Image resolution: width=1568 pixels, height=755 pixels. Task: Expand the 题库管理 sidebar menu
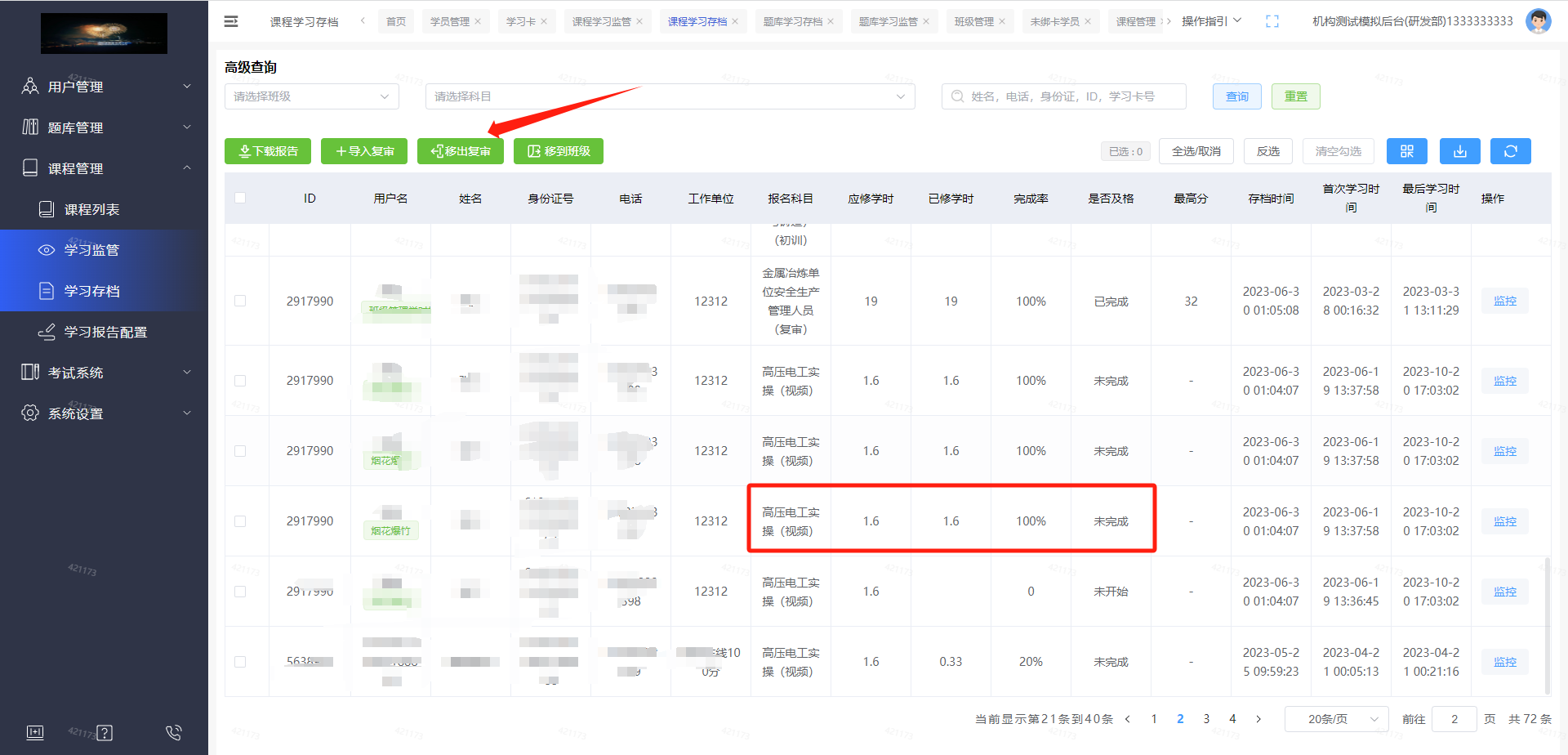click(105, 127)
